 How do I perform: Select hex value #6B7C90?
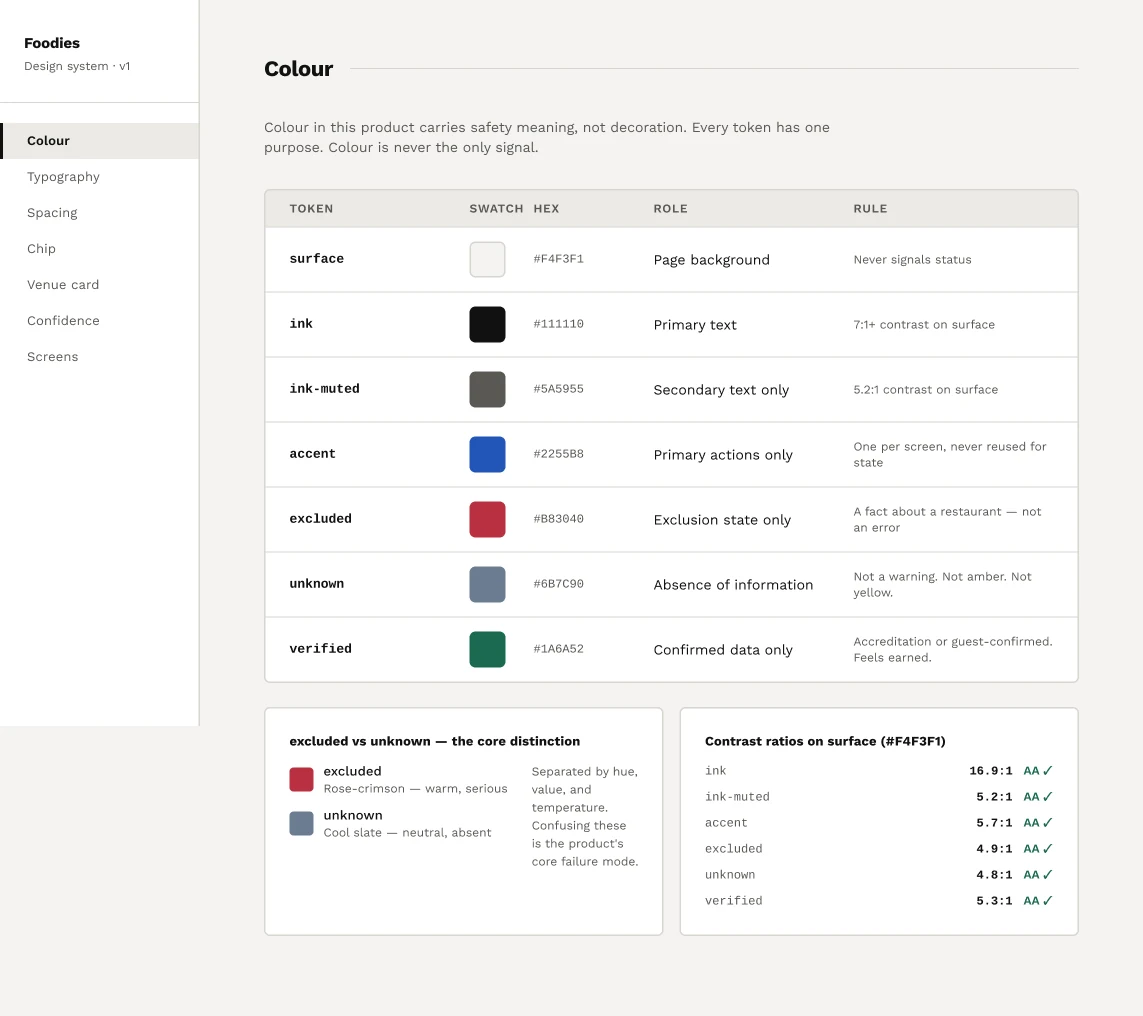(558, 583)
